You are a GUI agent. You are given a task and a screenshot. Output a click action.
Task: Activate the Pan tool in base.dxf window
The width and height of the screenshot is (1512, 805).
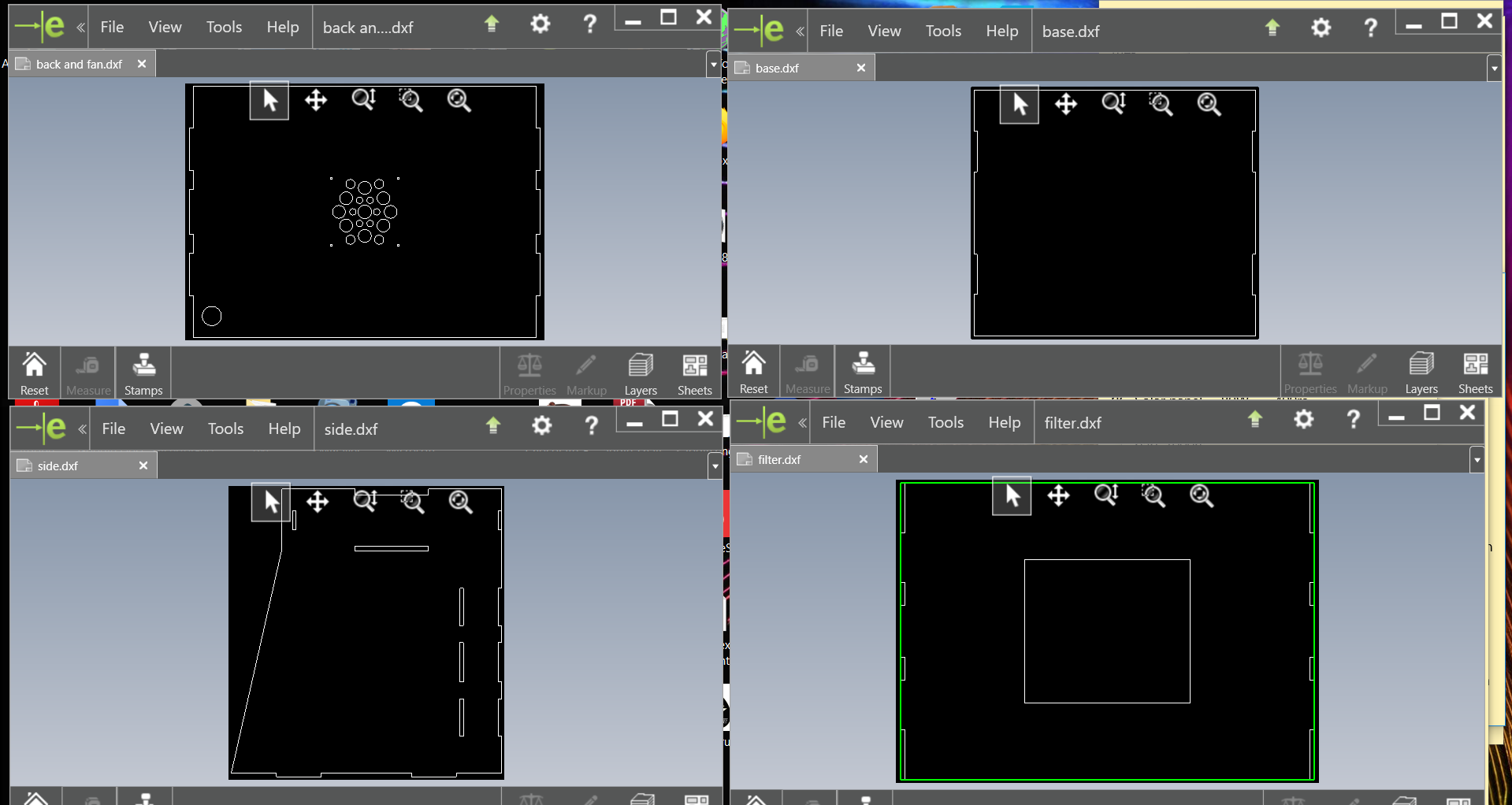(1066, 104)
